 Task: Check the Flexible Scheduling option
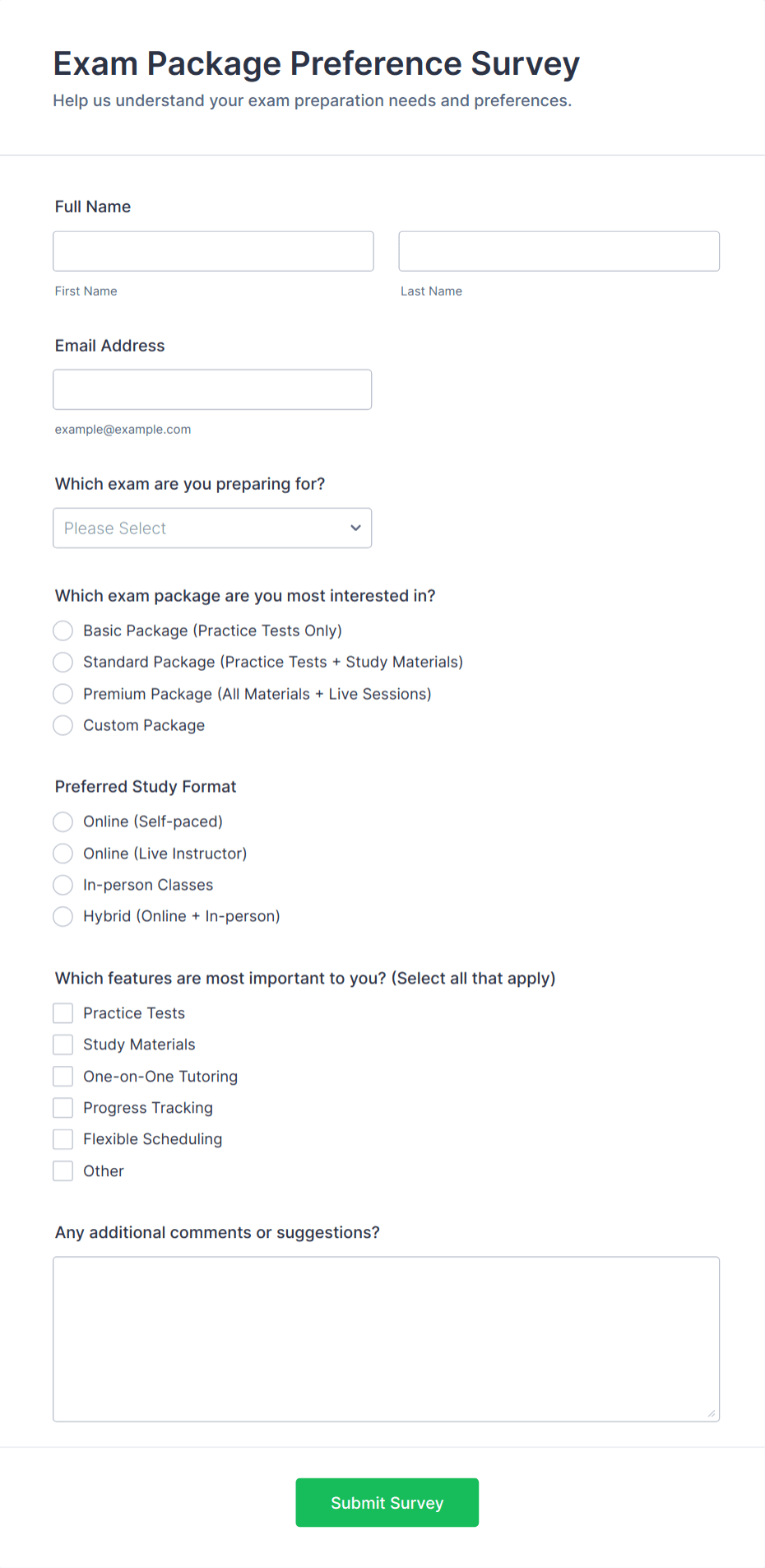tap(63, 1138)
